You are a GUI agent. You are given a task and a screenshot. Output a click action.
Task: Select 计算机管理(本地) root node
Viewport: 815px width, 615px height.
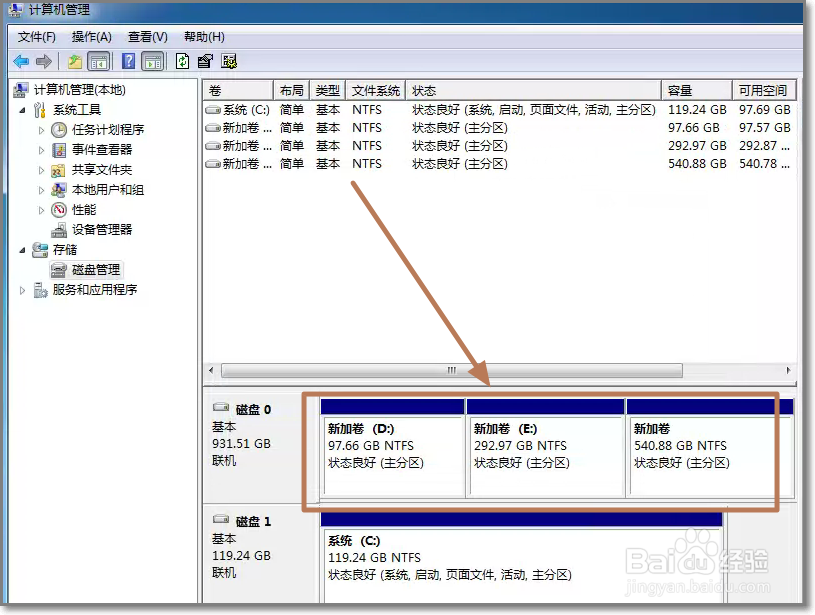[80, 90]
